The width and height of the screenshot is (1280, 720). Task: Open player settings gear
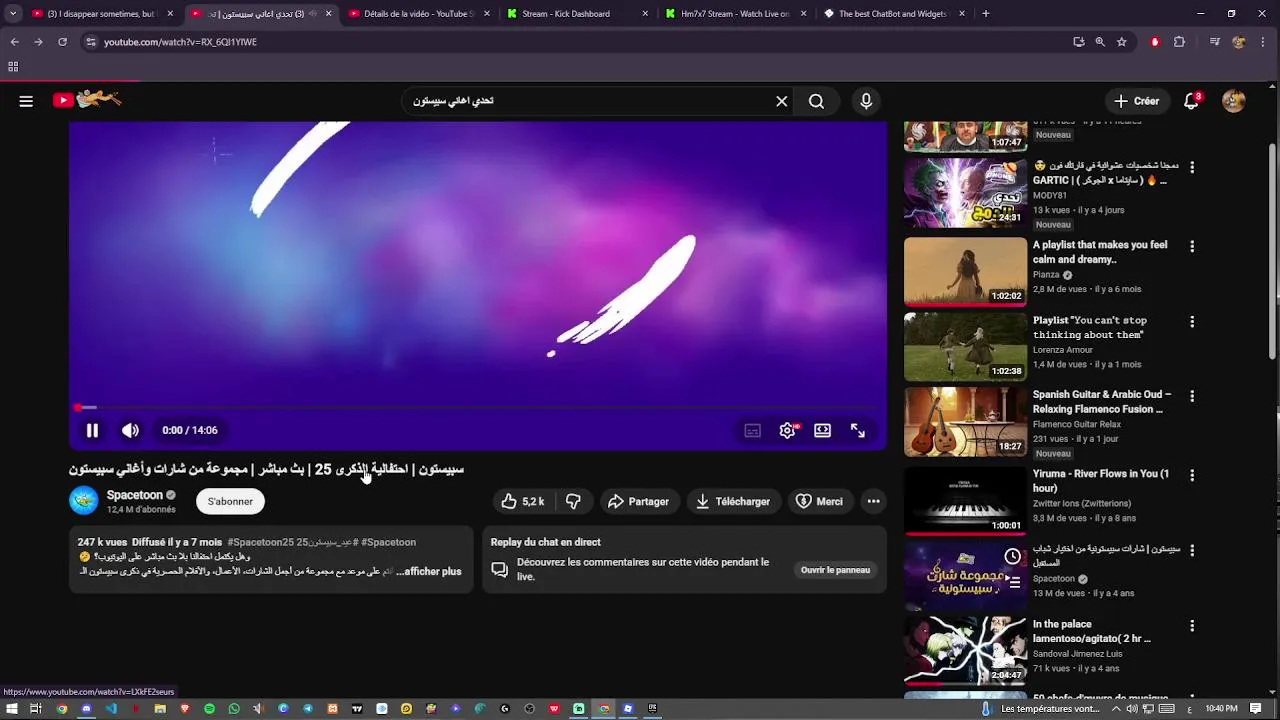(x=788, y=430)
